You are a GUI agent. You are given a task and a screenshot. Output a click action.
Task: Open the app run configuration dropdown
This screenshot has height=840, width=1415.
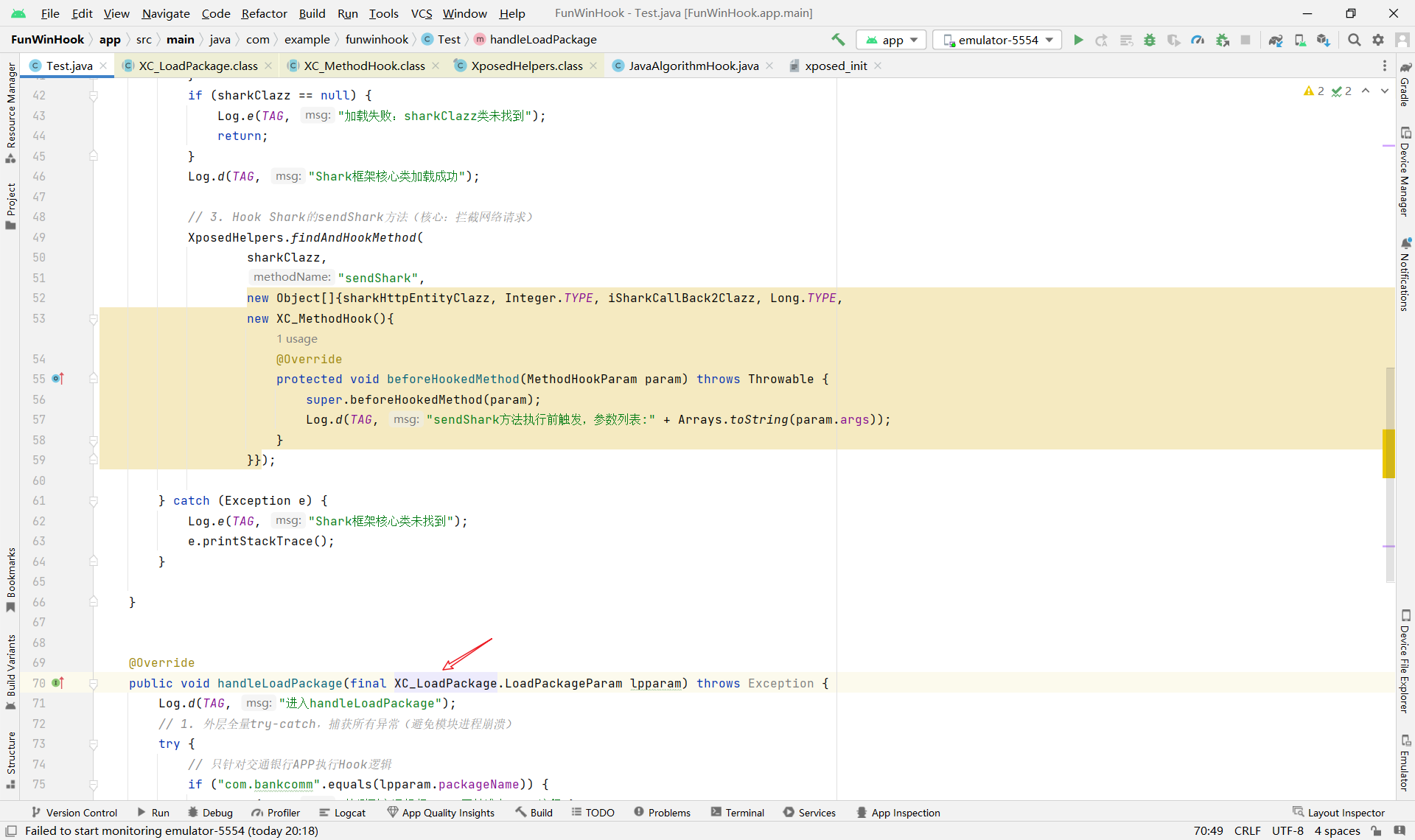click(892, 40)
